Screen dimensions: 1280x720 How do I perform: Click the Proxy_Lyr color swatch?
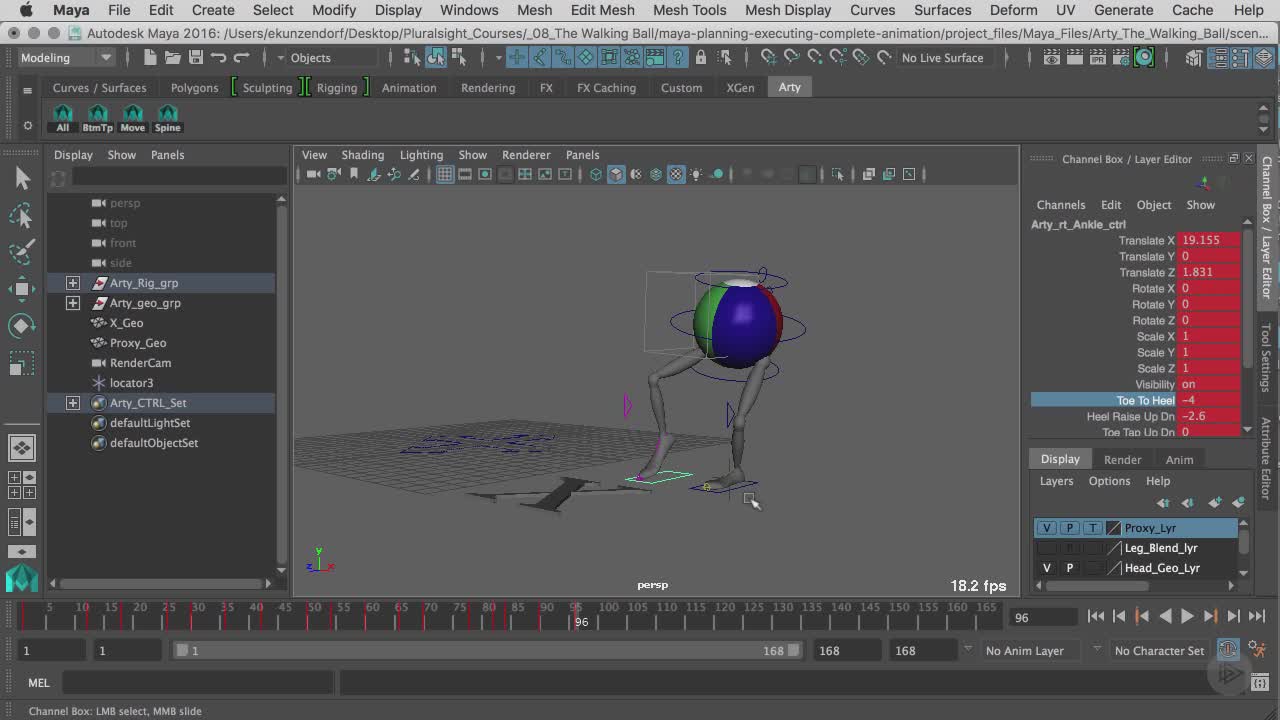1113,528
